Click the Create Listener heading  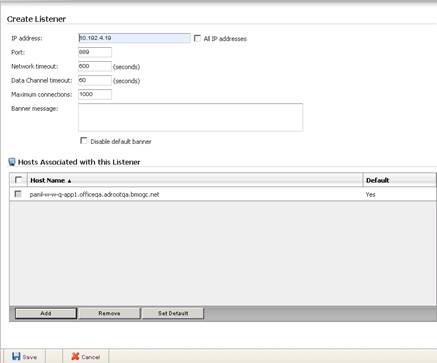click(36, 19)
